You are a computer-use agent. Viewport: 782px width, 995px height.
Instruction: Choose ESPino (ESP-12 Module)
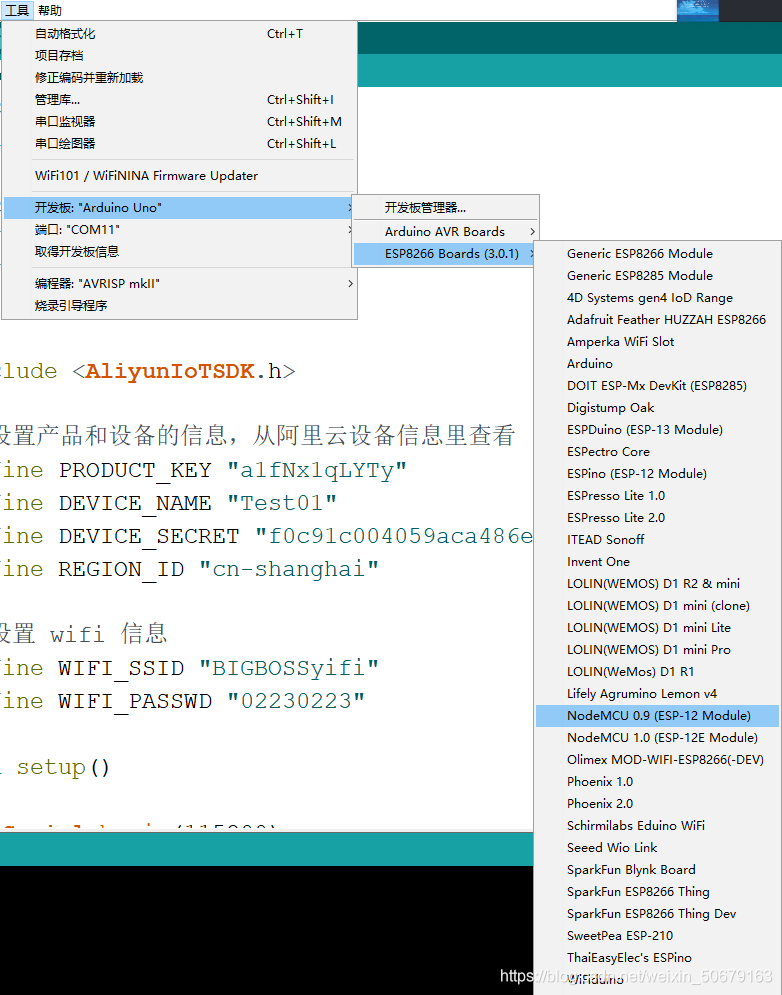click(658, 474)
